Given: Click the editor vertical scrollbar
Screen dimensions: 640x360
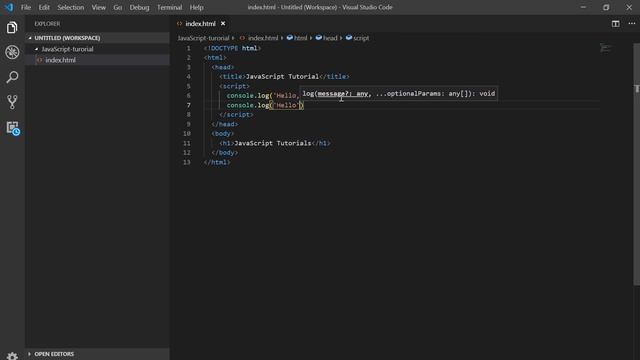Looking at the screenshot, I should tap(636, 163).
